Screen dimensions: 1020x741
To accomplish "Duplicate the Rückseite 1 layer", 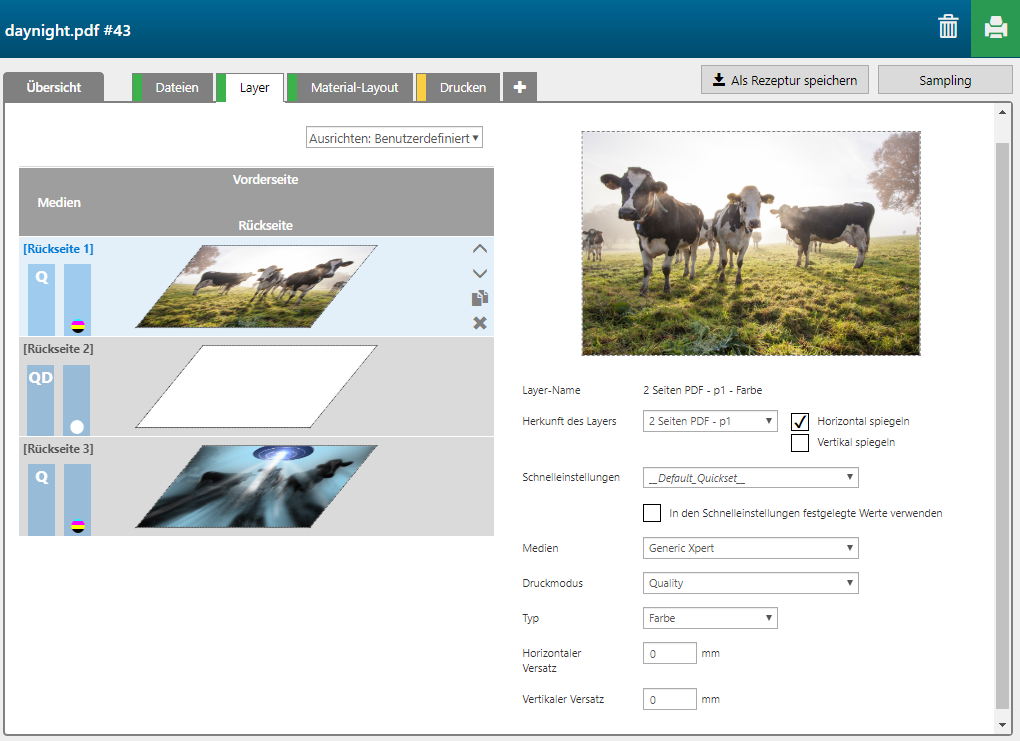I will pos(479,298).
